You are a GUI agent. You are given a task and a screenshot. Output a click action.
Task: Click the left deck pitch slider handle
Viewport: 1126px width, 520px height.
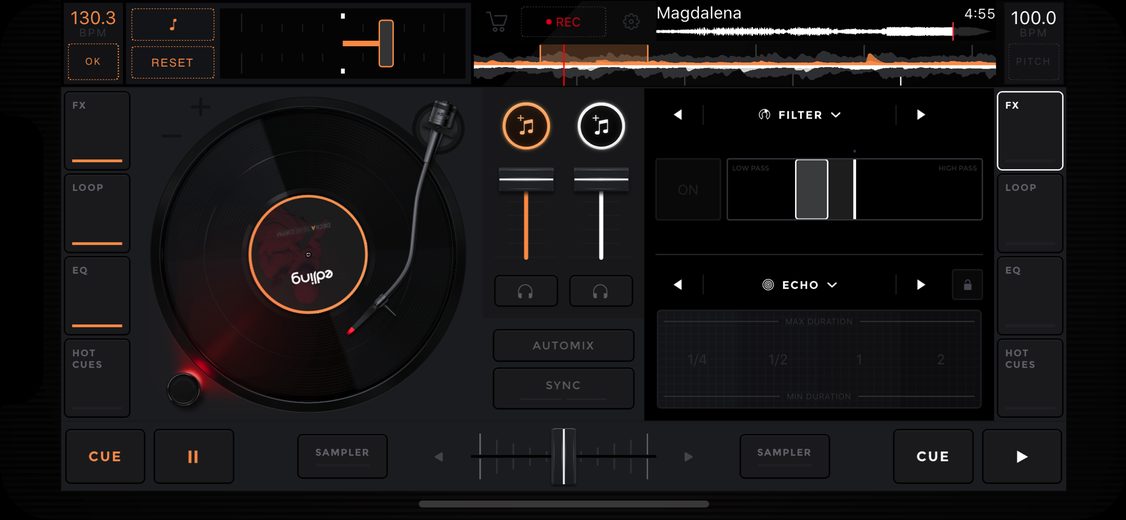coord(386,43)
